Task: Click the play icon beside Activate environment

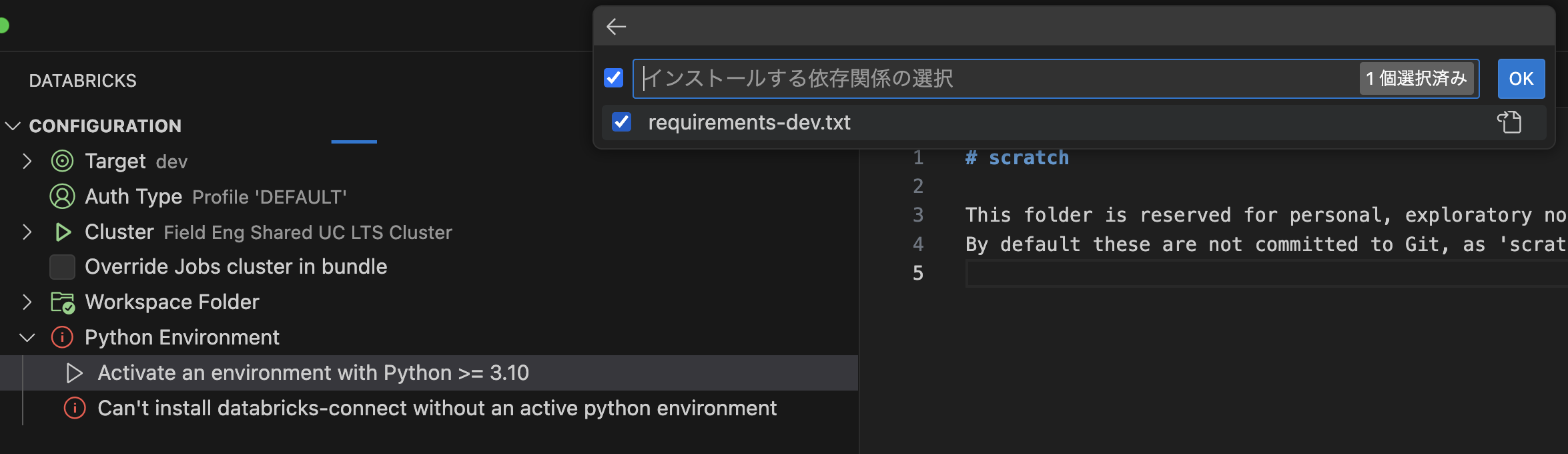Action: click(74, 373)
